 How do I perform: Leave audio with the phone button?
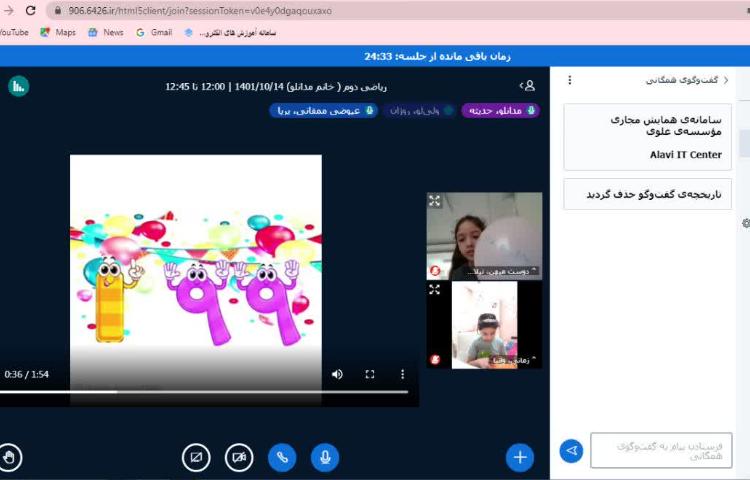coord(282,458)
